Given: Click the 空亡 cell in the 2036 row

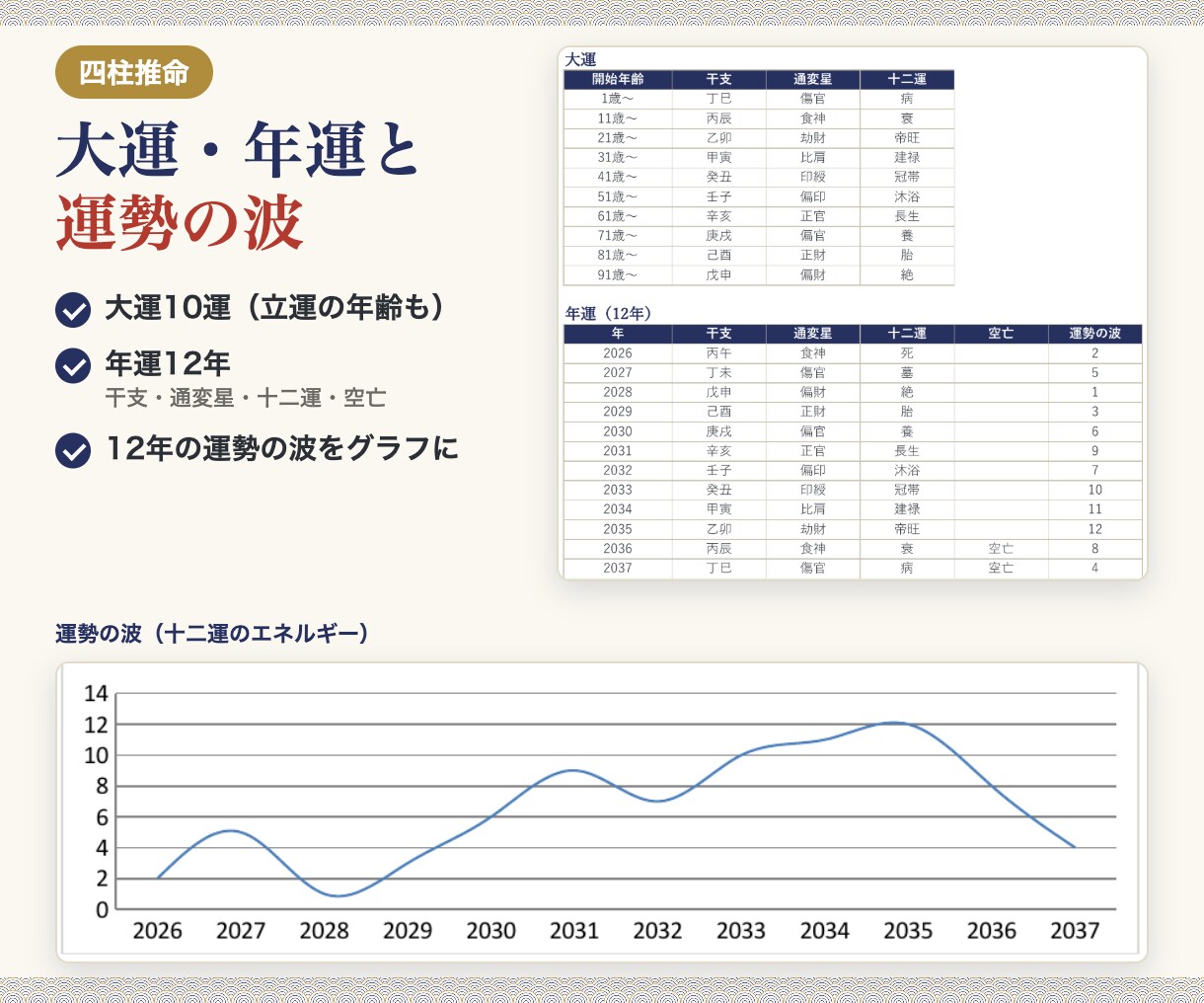Looking at the screenshot, I should 1001,549.
